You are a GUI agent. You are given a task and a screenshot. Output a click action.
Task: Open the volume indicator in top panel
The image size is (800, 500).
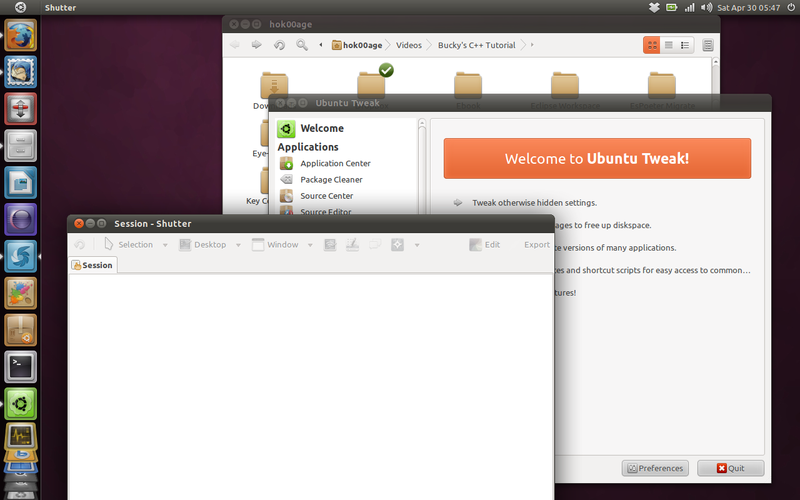tap(706, 8)
